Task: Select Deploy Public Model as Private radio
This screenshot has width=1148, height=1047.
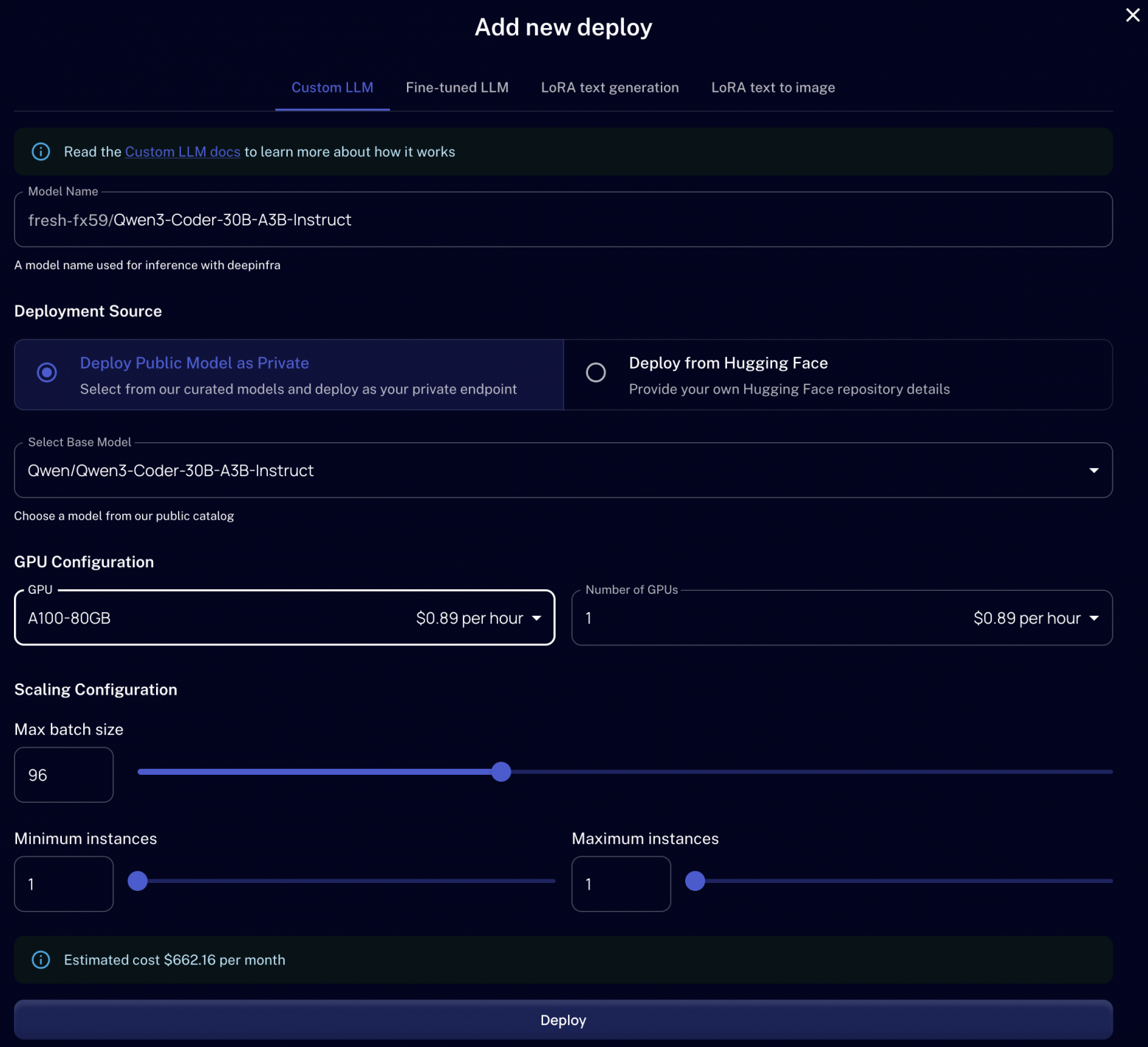Action: 47,373
